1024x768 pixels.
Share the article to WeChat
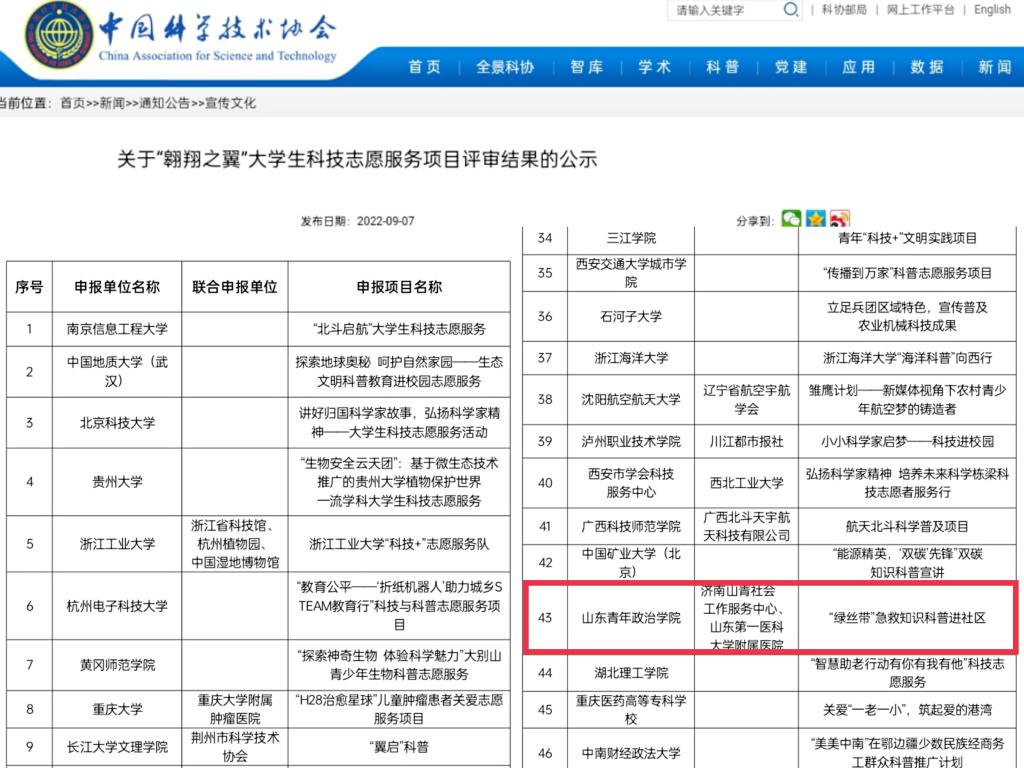[x=791, y=219]
